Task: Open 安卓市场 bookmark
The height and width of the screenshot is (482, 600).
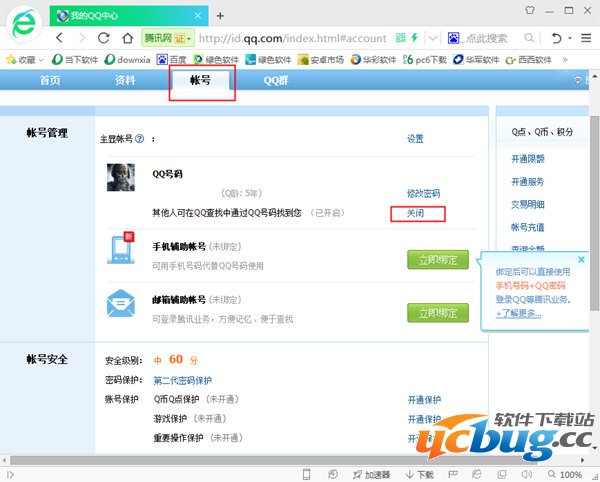Action: point(321,60)
